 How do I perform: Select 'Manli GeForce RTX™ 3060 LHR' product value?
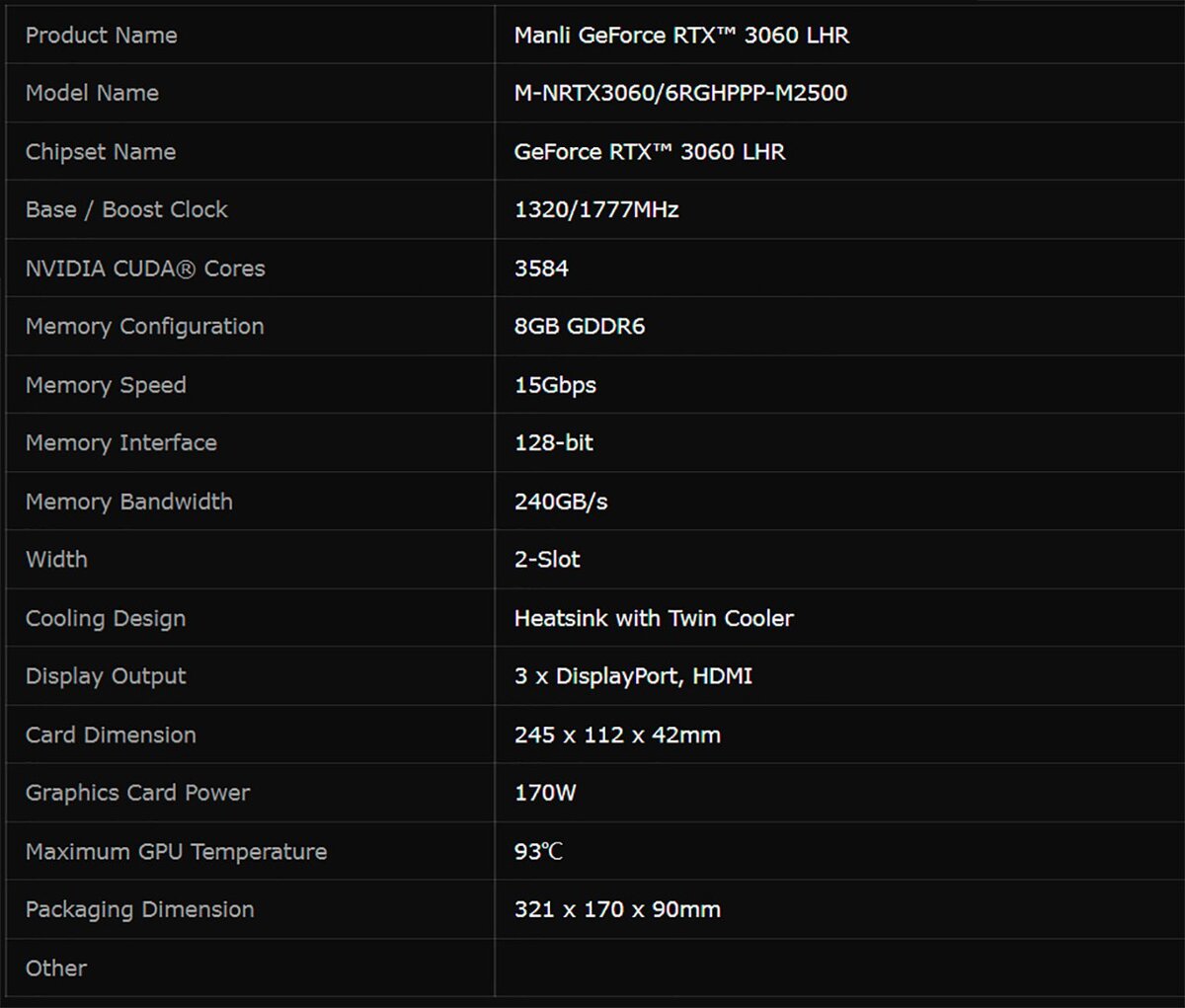tap(681, 36)
